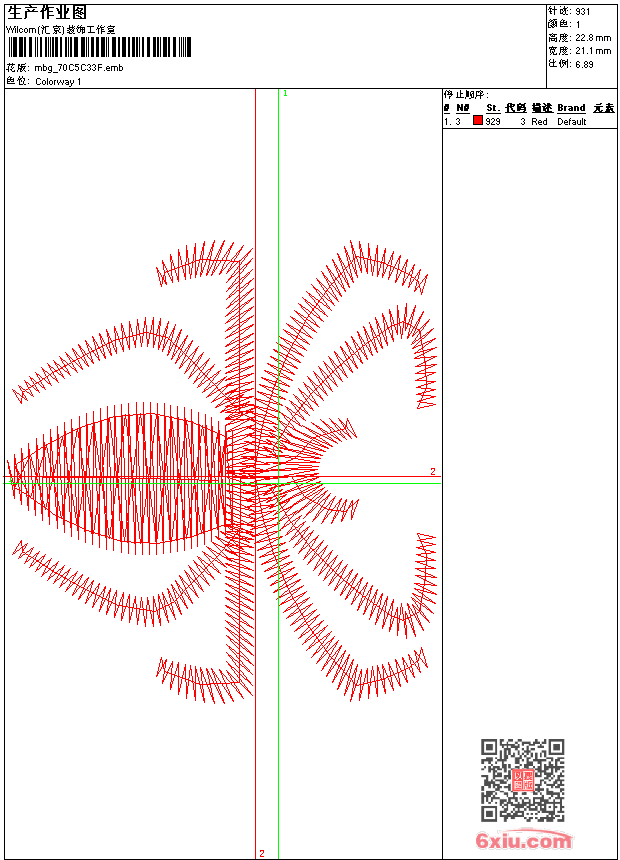Click the Default brand cell
The image size is (620, 860).
572,122
